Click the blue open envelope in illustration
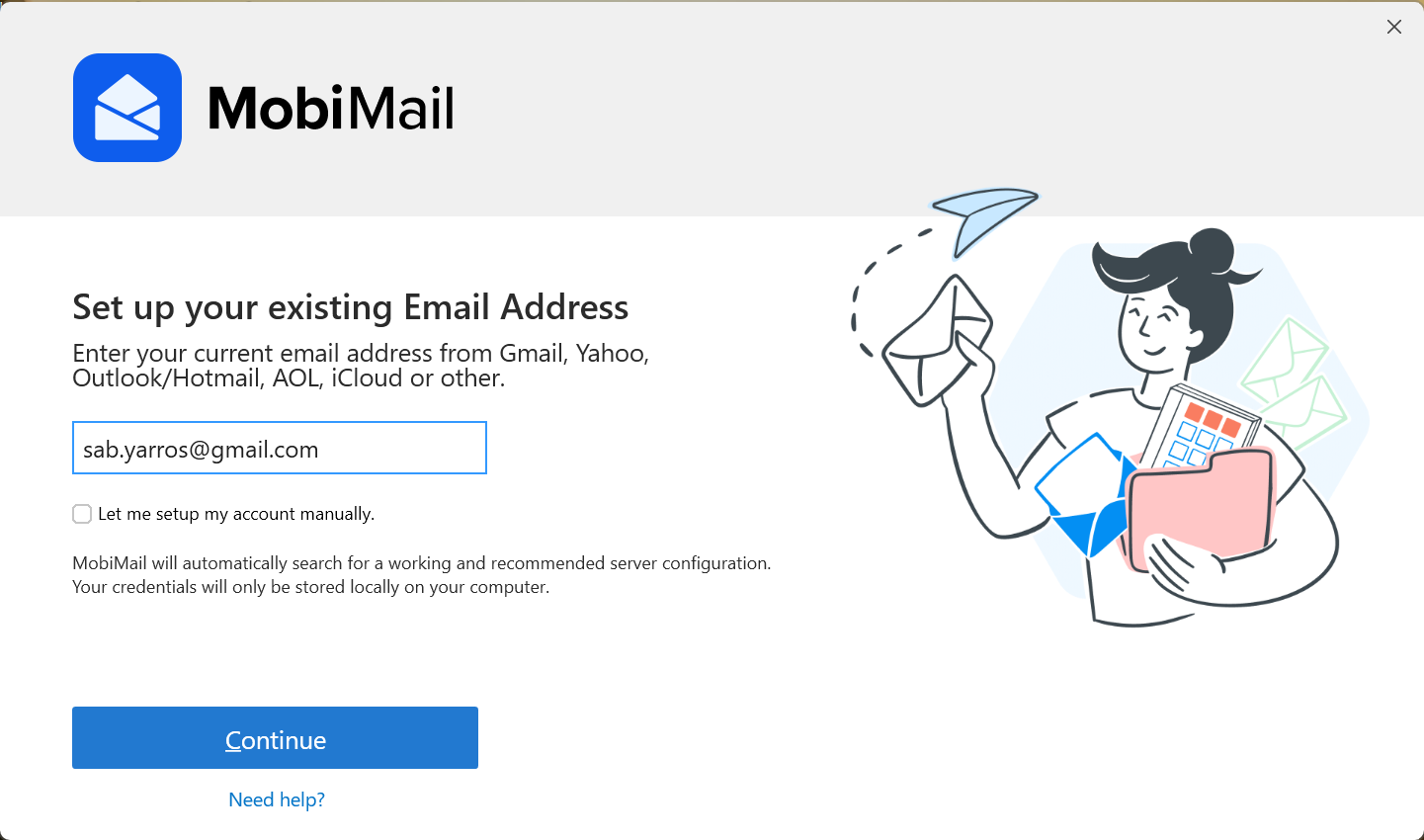Image resolution: width=1424 pixels, height=840 pixels. click(x=1083, y=492)
